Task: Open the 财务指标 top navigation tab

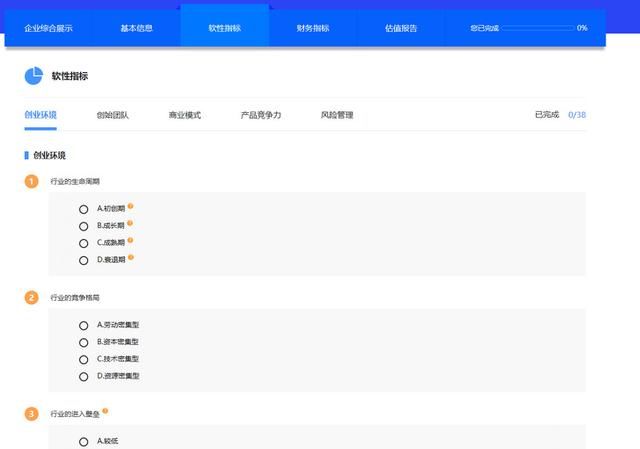Action: [x=313, y=28]
